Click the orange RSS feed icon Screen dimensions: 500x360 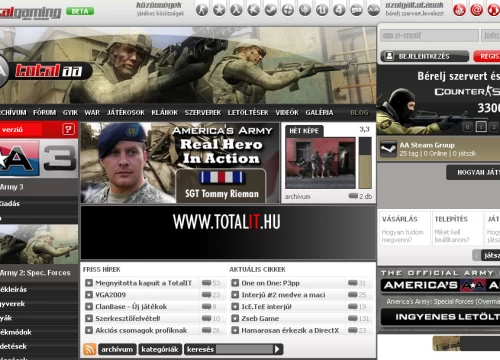point(89,349)
